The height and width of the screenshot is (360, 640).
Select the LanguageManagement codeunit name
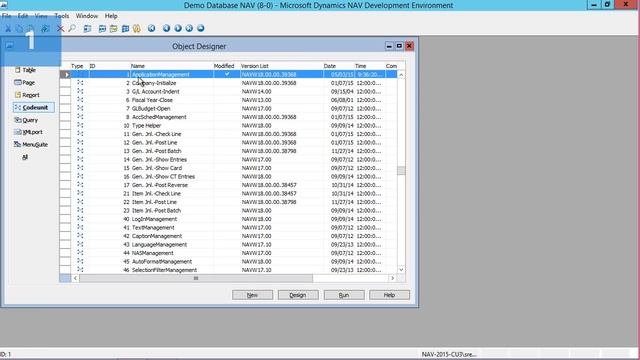click(159, 244)
